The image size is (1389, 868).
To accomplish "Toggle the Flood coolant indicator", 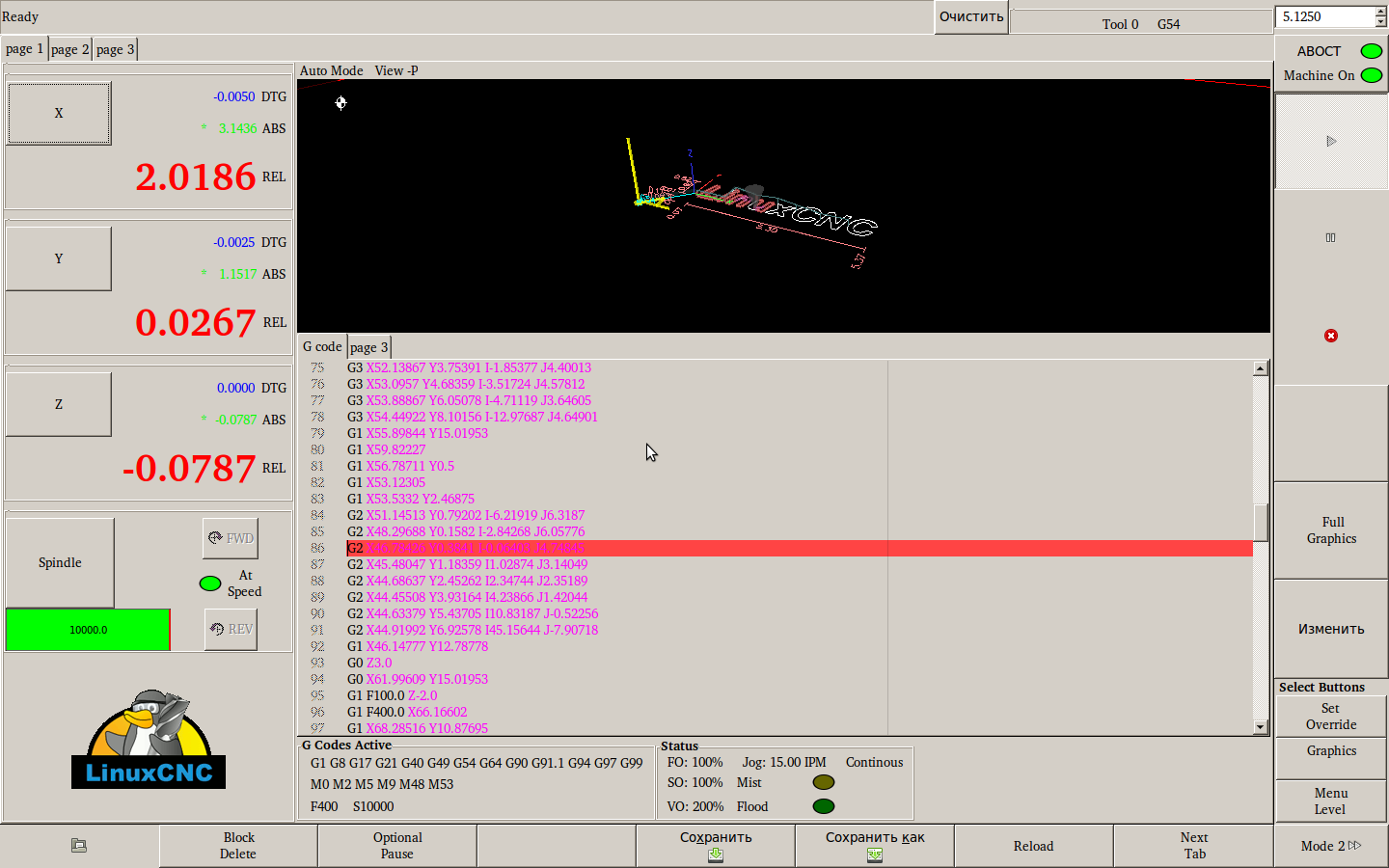I will pos(823,806).
